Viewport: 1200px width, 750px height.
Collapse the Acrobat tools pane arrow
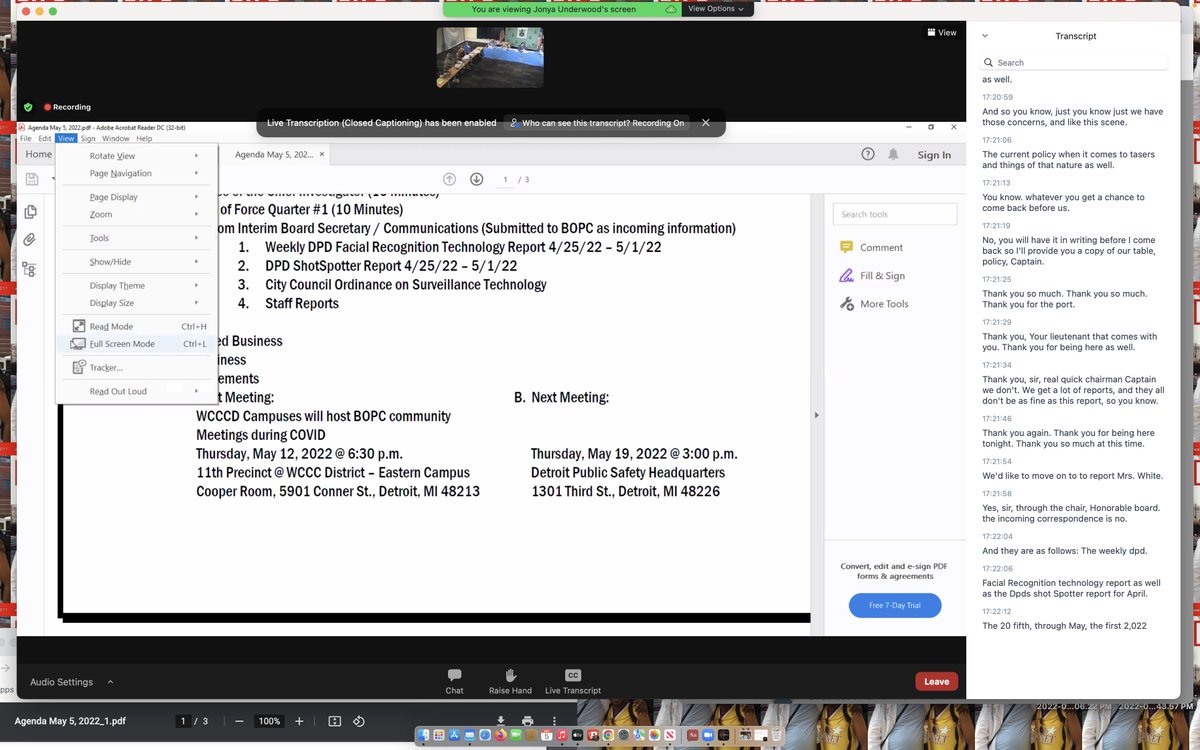[817, 414]
